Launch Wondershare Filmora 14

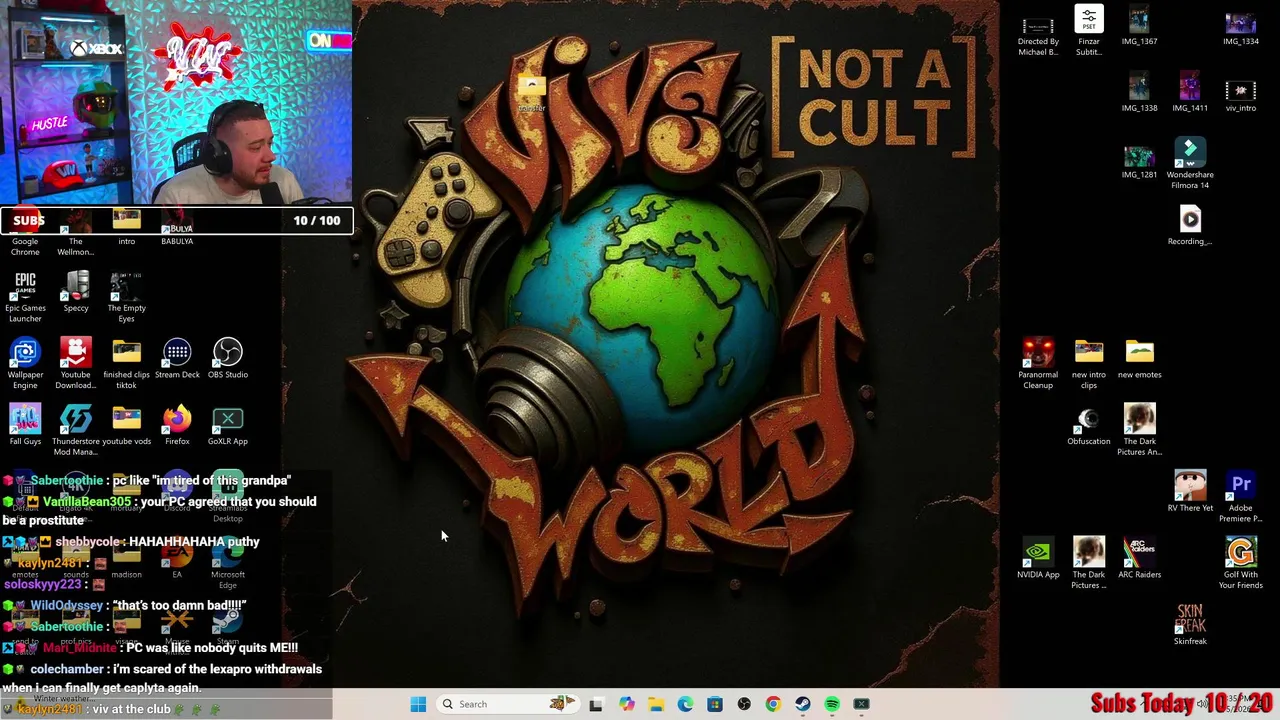pyautogui.click(x=1190, y=163)
